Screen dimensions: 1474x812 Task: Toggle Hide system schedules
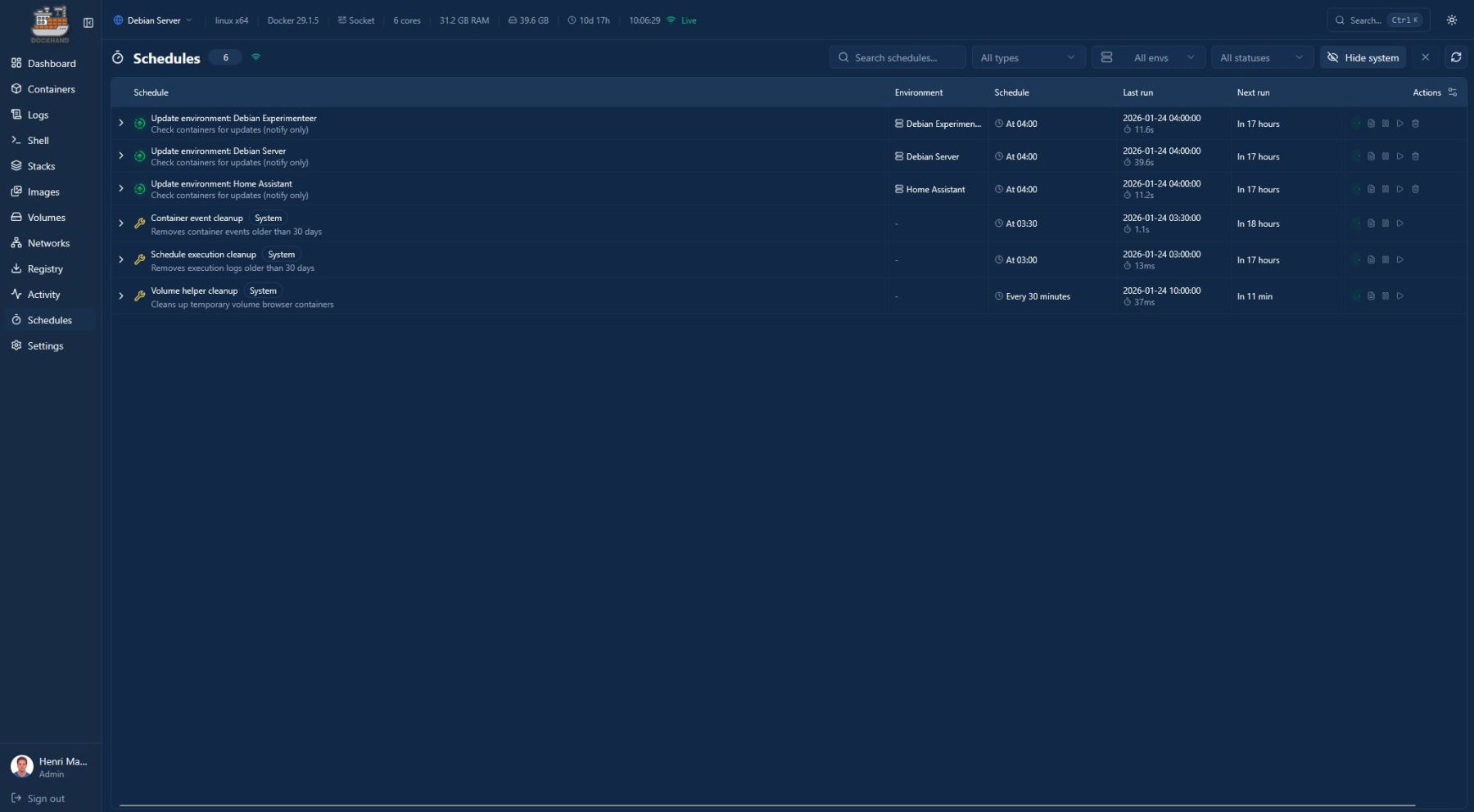(x=1363, y=57)
